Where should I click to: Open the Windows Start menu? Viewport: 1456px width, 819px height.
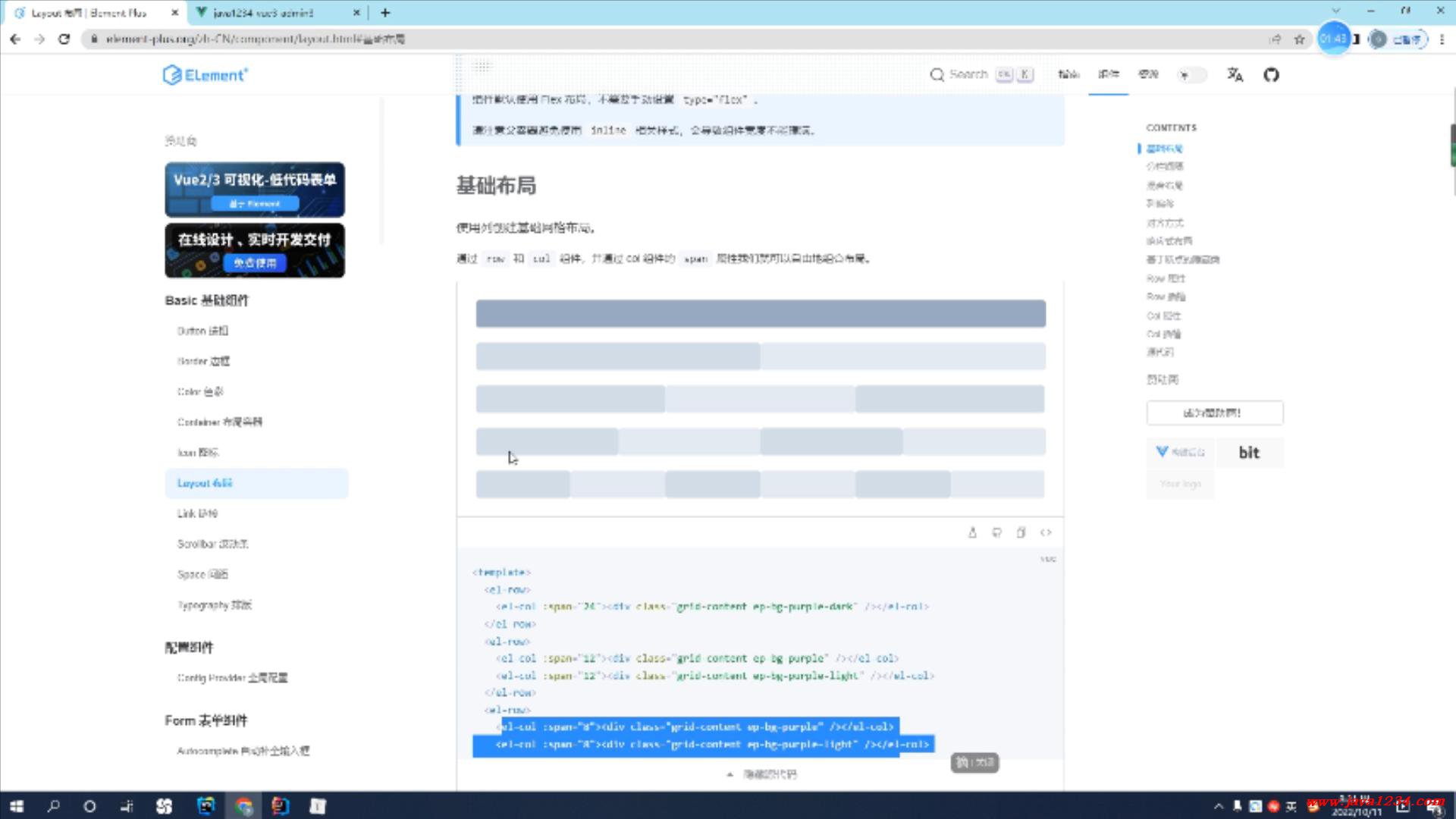click(x=17, y=806)
